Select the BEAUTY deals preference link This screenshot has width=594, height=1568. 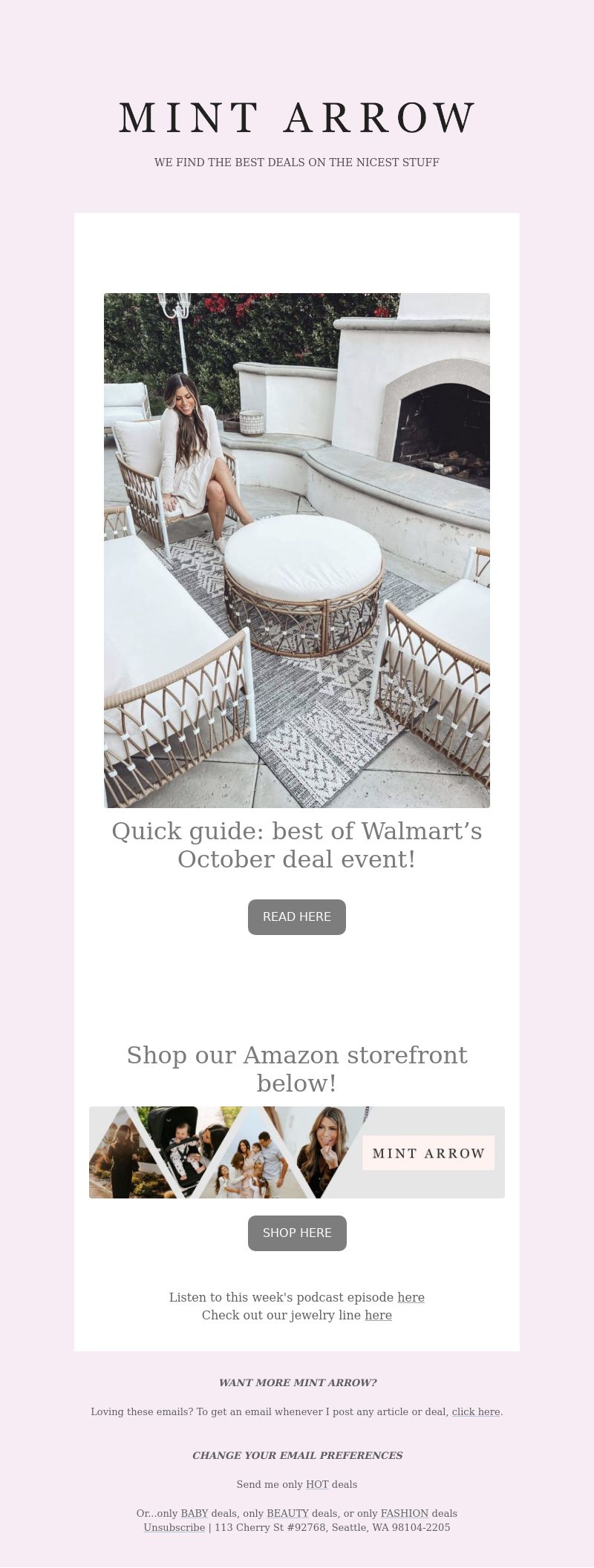click(x=287, y=1513)
